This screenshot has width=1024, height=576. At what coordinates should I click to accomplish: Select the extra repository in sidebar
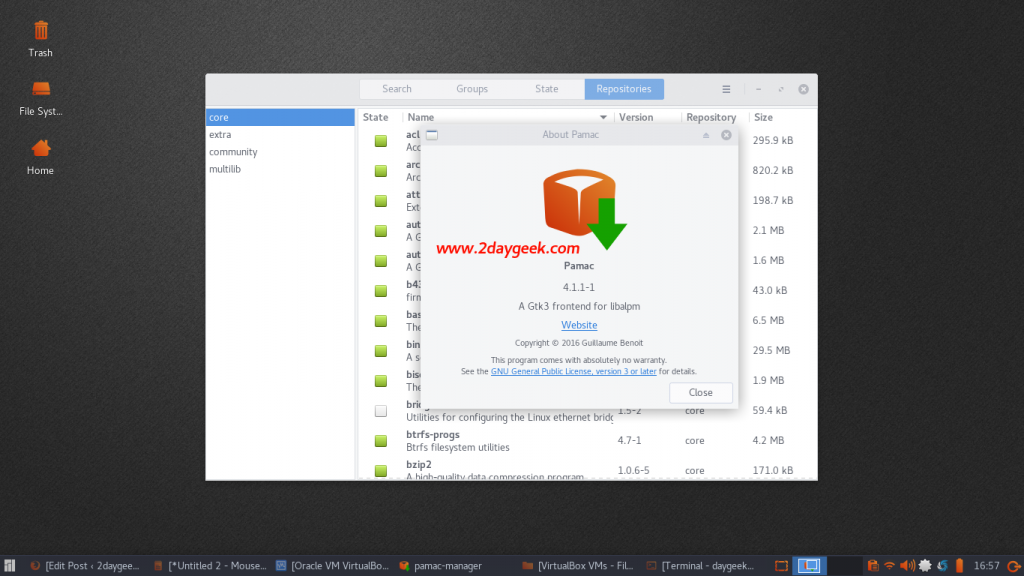[x=221, y=134]
